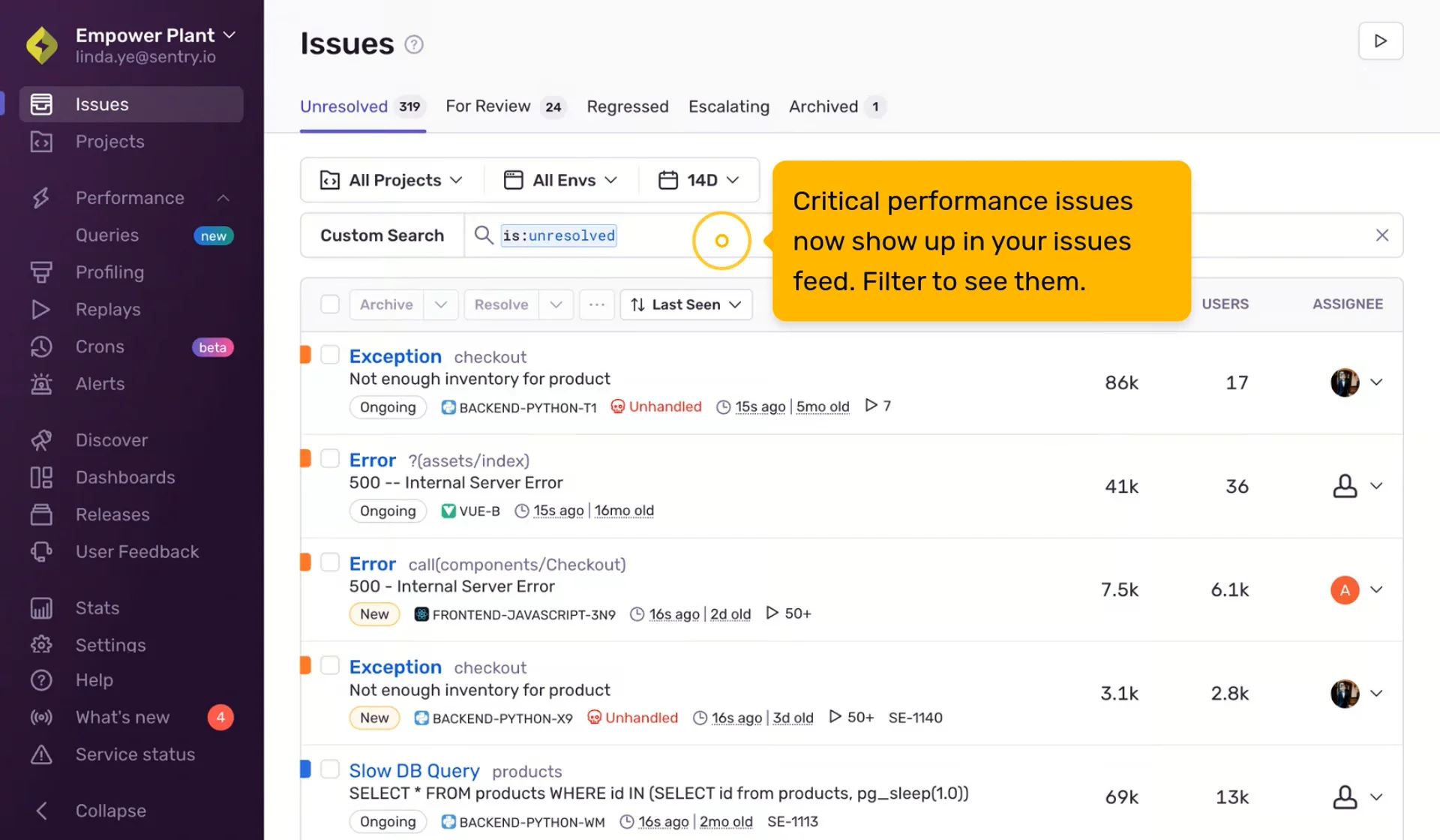Select the Slow DB Query issue checkbox
This screenshot has width=1440, height=840.
click(x=330, y=769)
